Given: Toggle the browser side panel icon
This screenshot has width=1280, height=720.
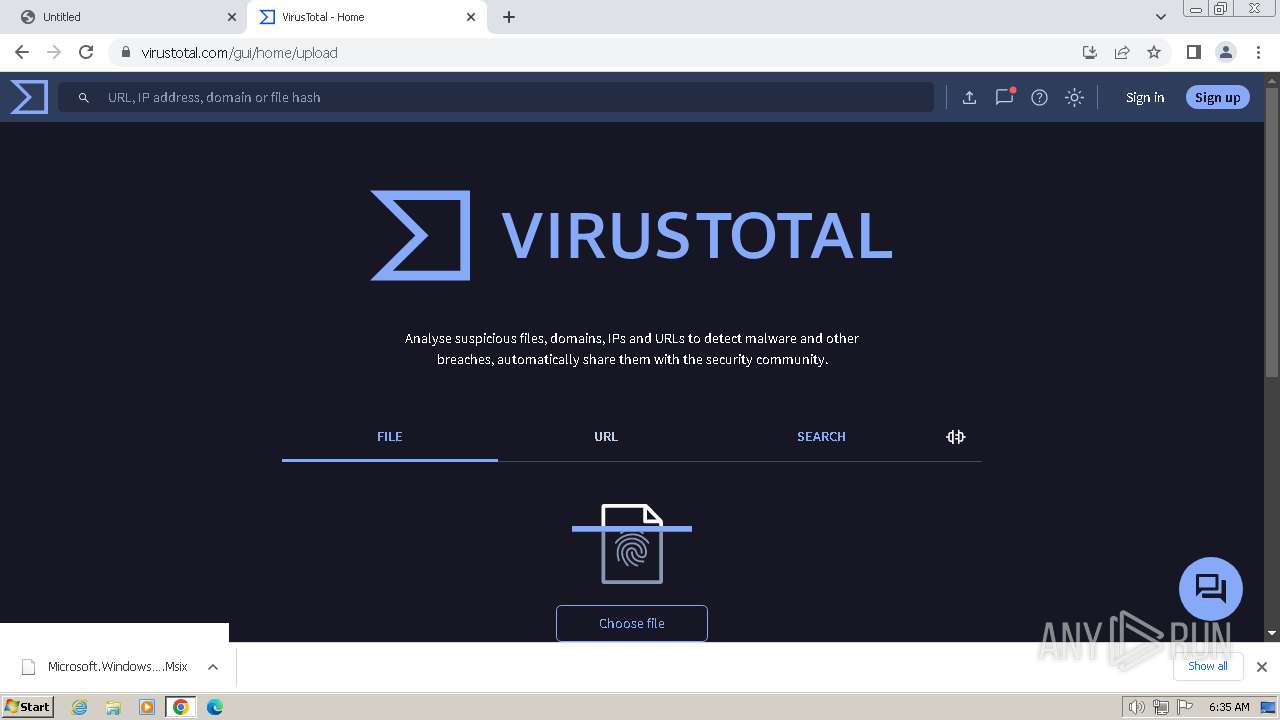Looking at the screenshot, I should click(1194, 52).
